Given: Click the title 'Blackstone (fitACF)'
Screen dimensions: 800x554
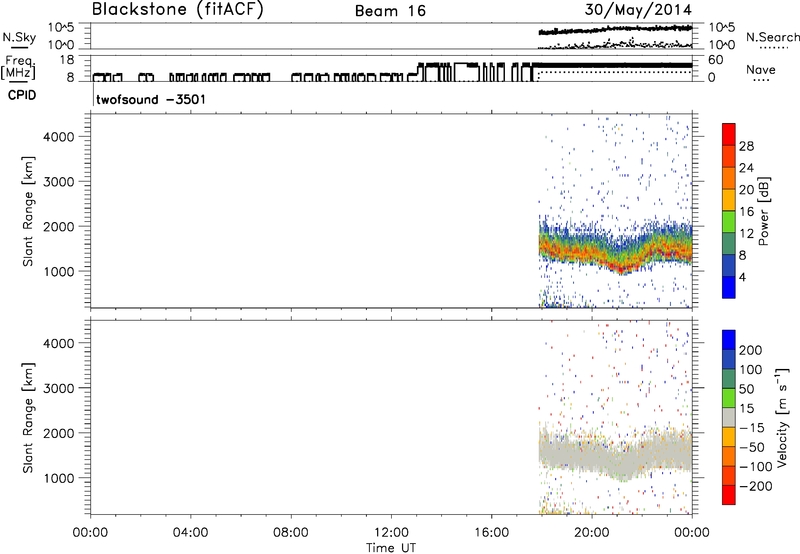Looking at the screenshot, I should (x=178, y=9).
